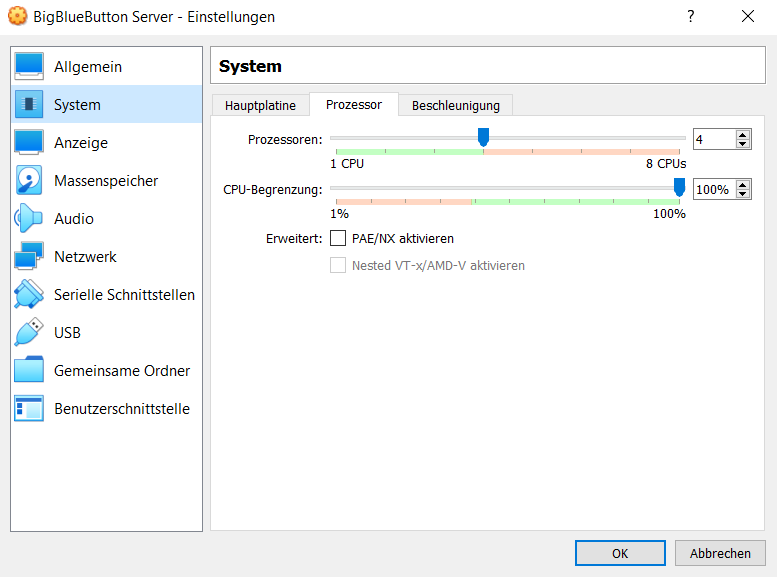777x577 pixels.
Task: Cancel with the Abbrechen button
Action: (720, 553)
